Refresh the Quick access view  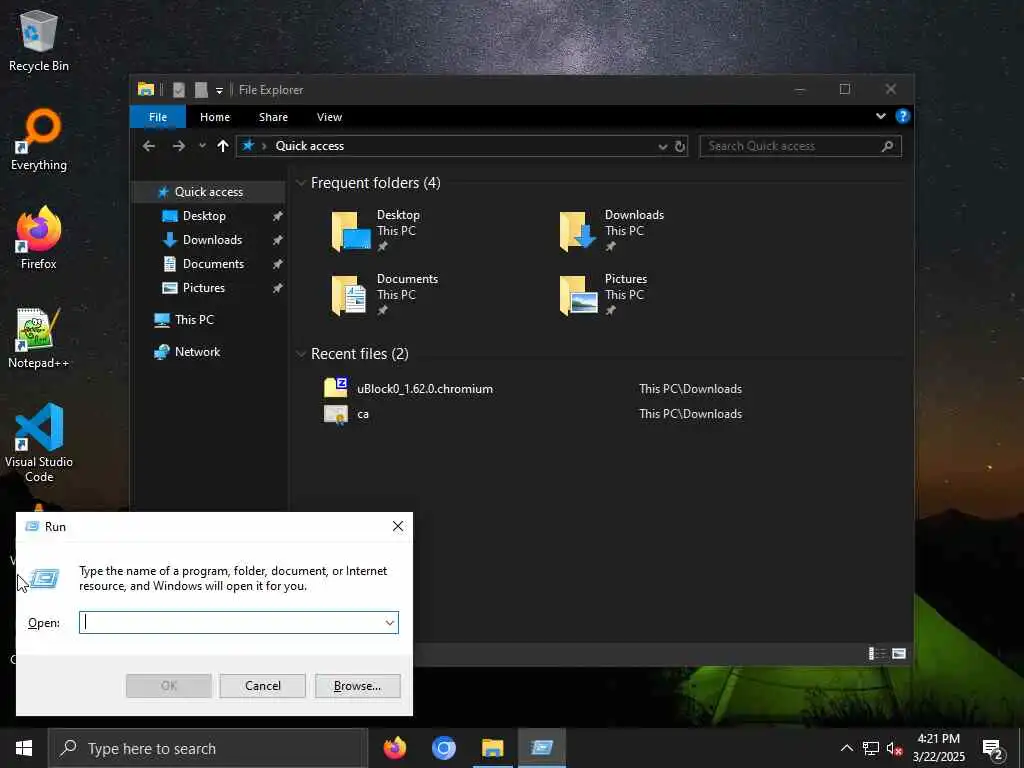[x=680, y=146]
